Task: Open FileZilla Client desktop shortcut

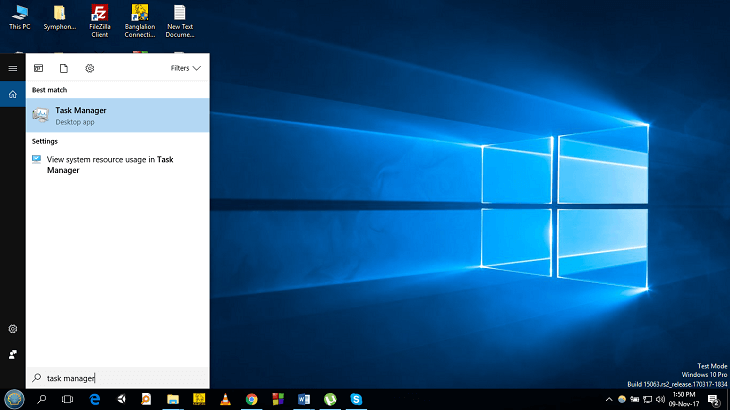Action: point(99,19)
